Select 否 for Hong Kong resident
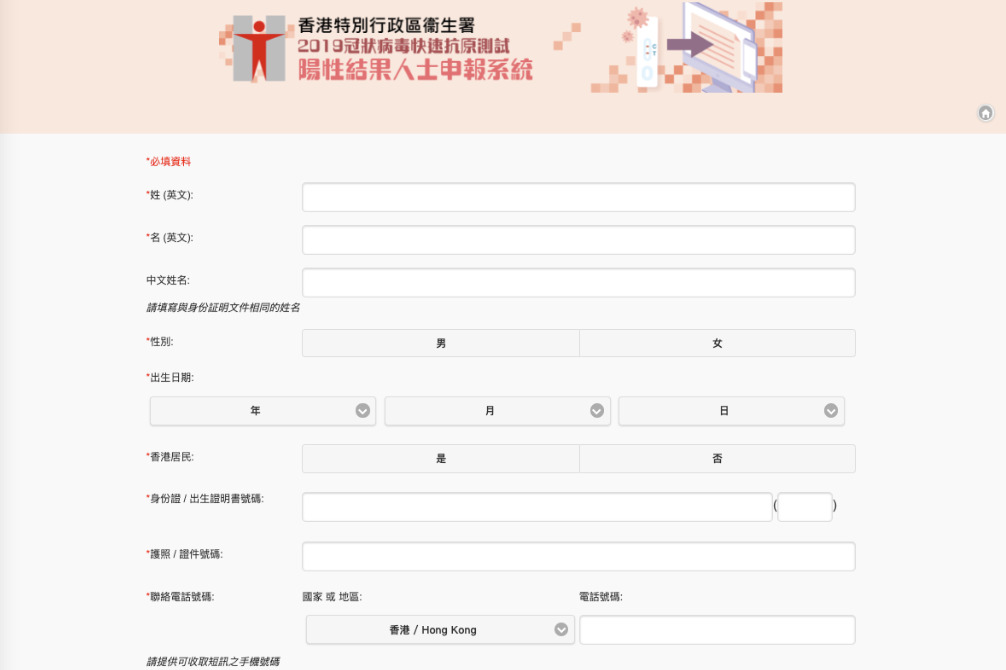 tap(717, 458)
